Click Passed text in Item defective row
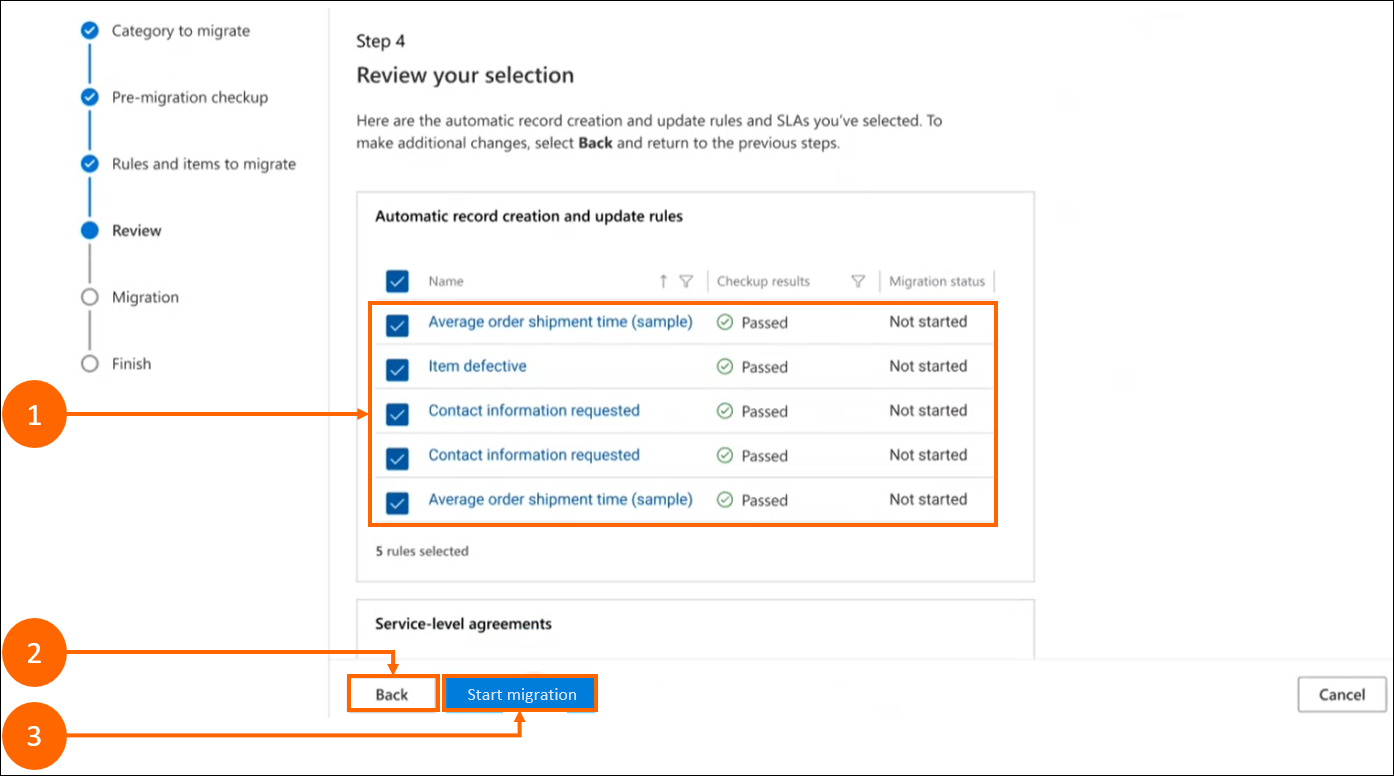This screenshot has height=776, width=1394. tap(764, 367)
